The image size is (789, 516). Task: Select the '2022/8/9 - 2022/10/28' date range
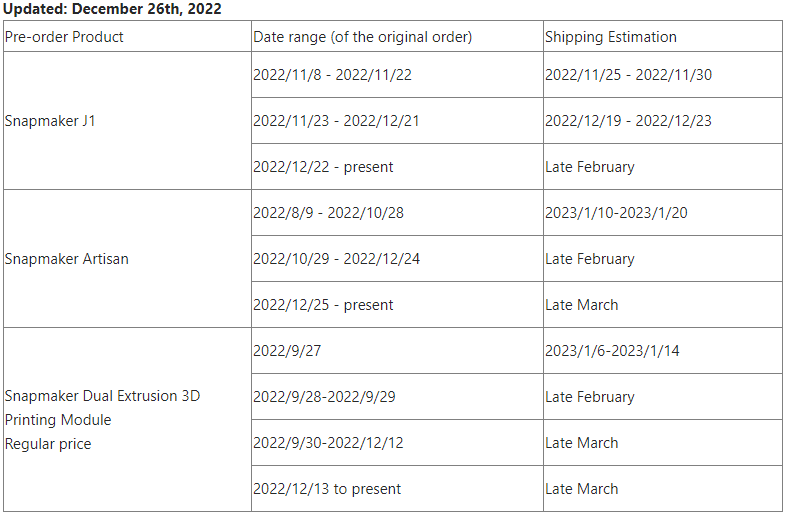(328, 213)
